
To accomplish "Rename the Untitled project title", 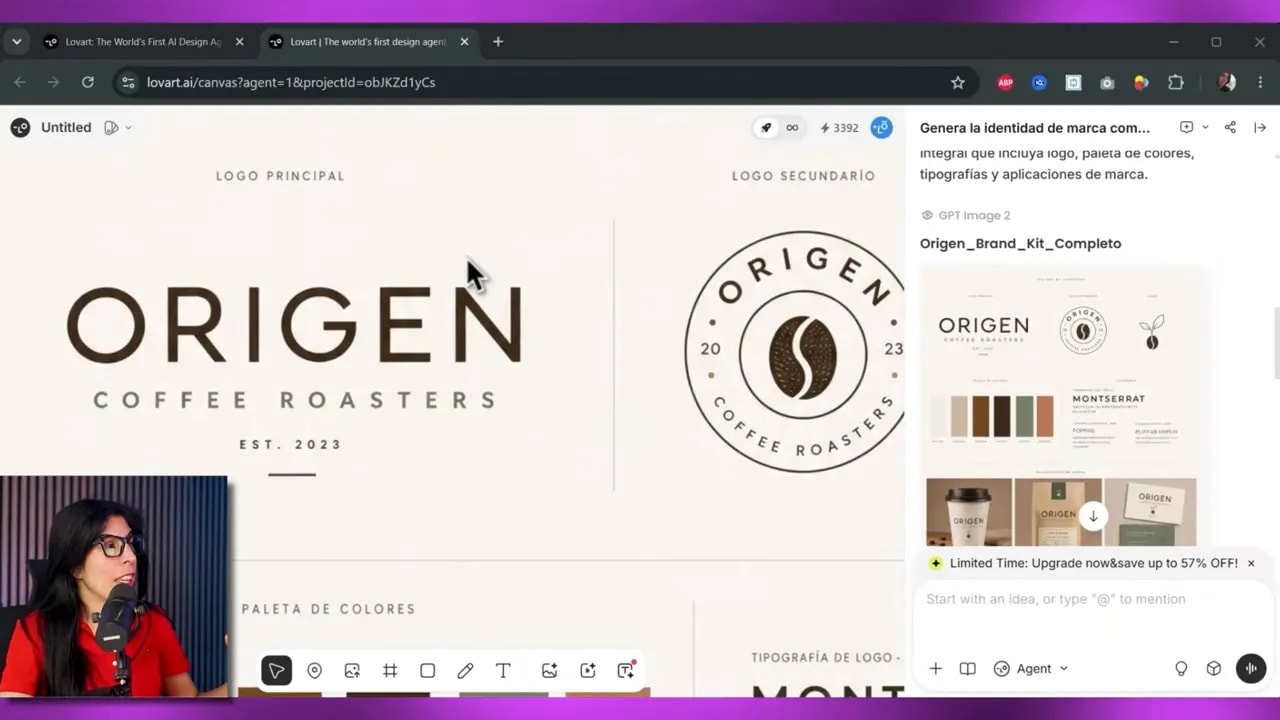I will click(66, 128).
